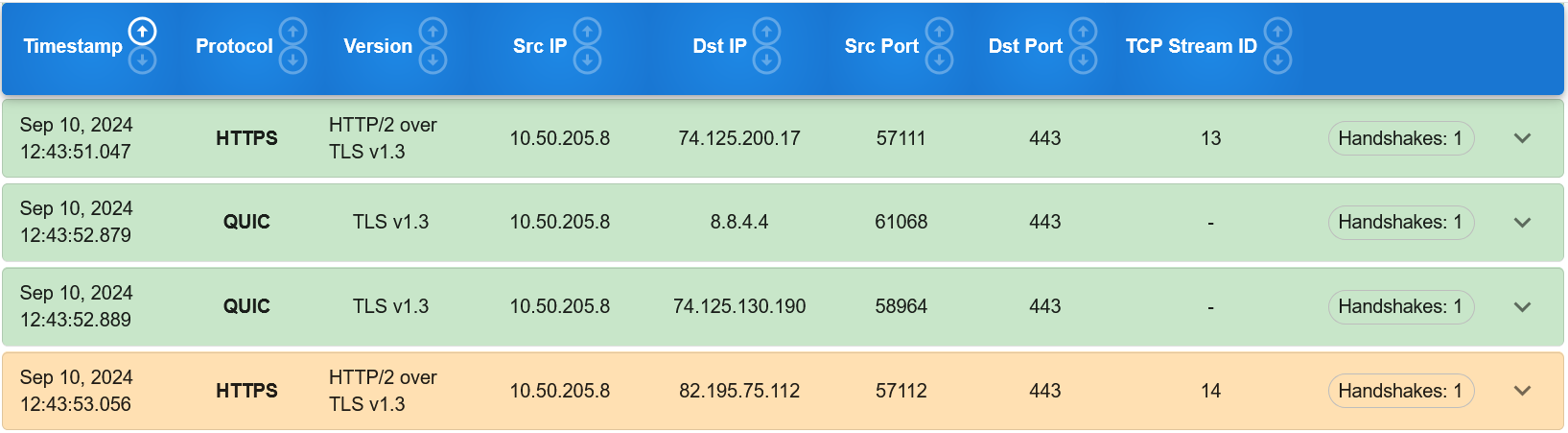
Task: Click Handshakes badge on stream 14 row
Action: point(1400,391)
